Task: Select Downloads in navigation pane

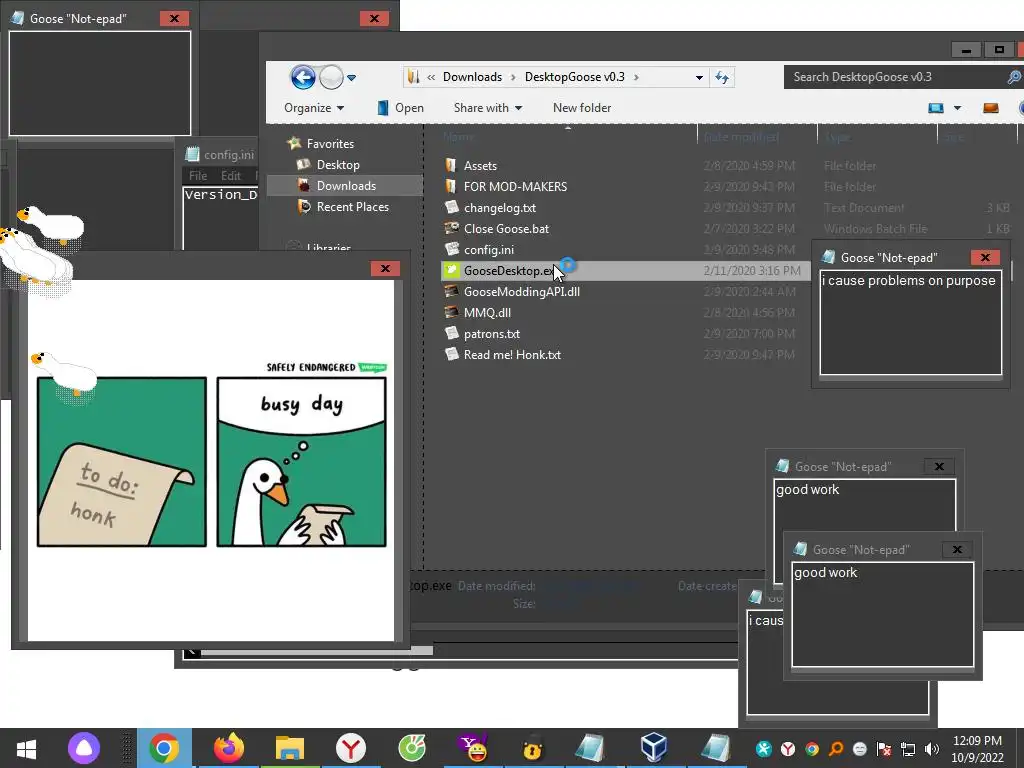Action: 346,185
